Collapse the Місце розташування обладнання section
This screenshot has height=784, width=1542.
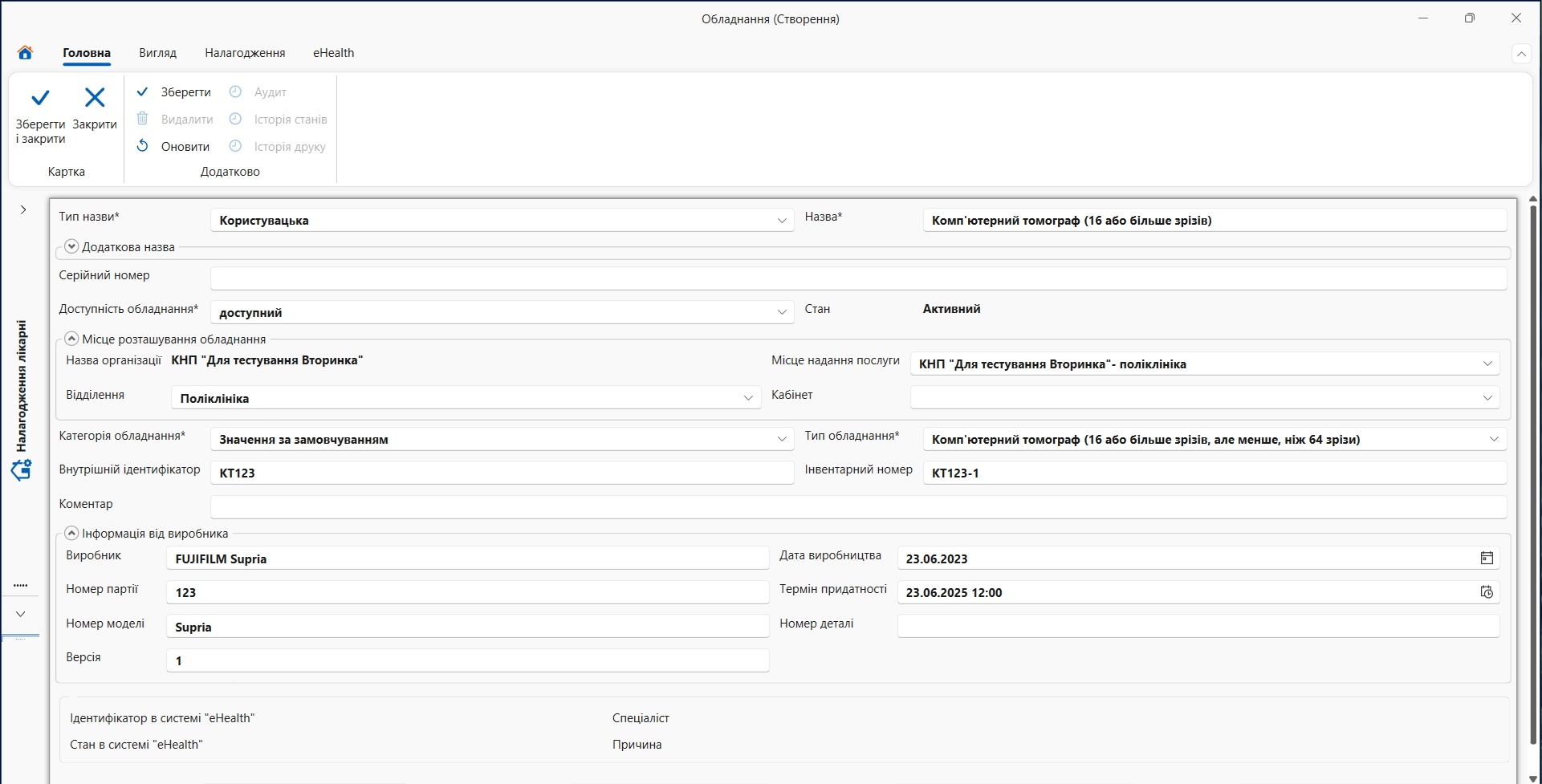pos(71,339)
